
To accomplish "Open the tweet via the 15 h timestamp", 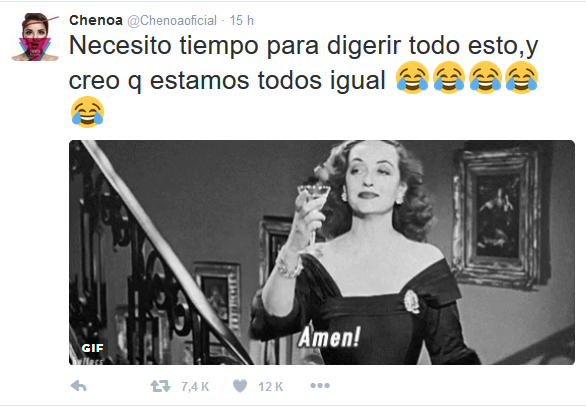I will [x=241, y=21].
